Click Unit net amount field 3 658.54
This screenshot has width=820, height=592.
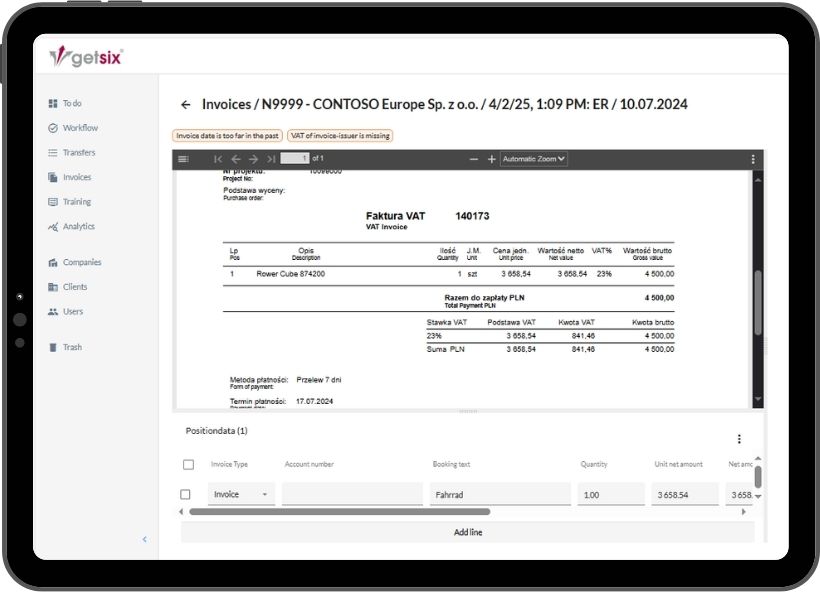[685, 494]
